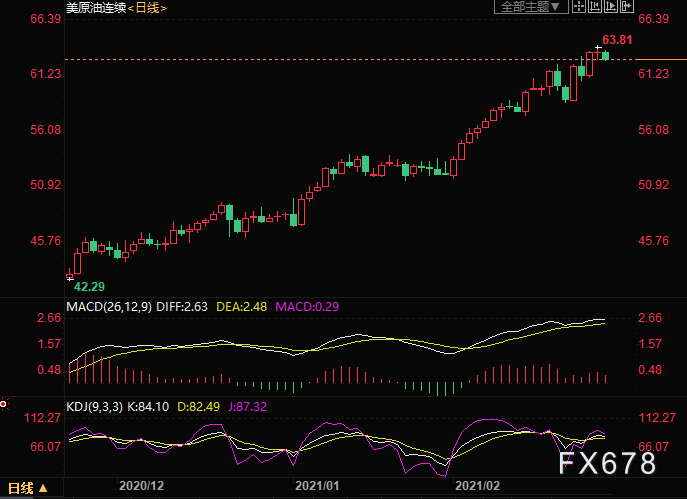
Task: Click right axis price 61.23
Action: tap(653, 74)
